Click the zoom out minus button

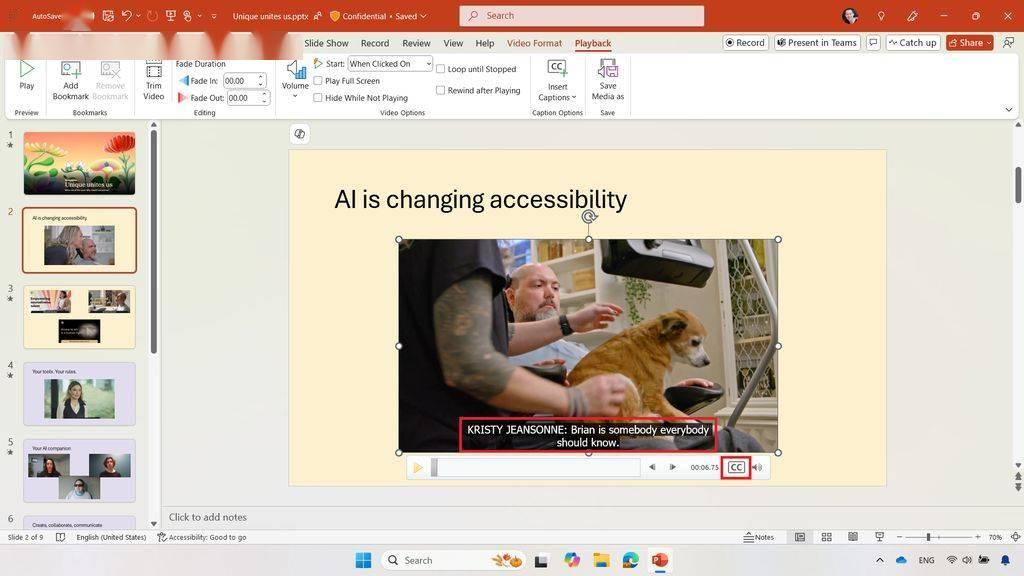point(899,537)
